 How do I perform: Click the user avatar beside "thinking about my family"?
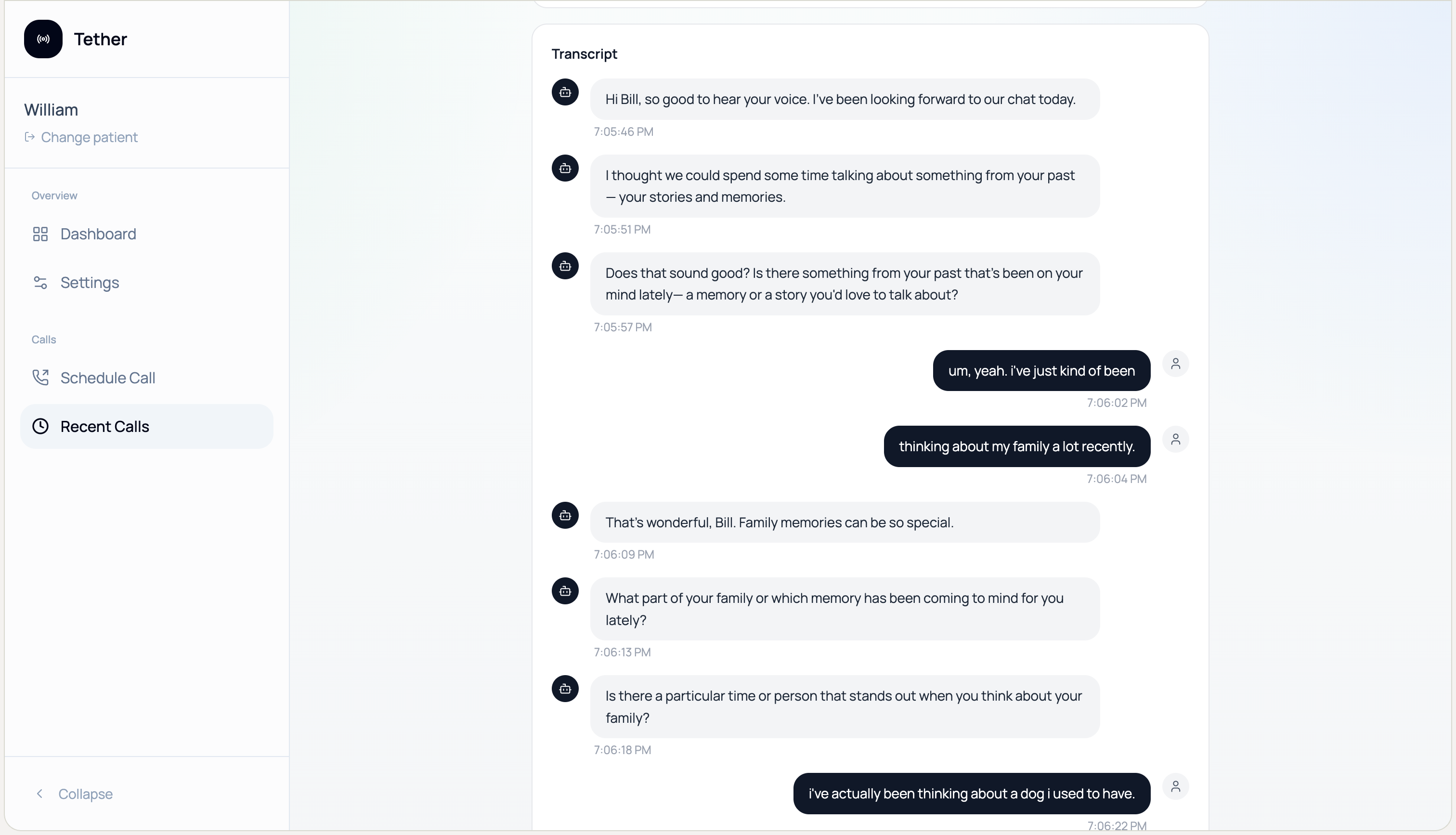coord(1175,439)
